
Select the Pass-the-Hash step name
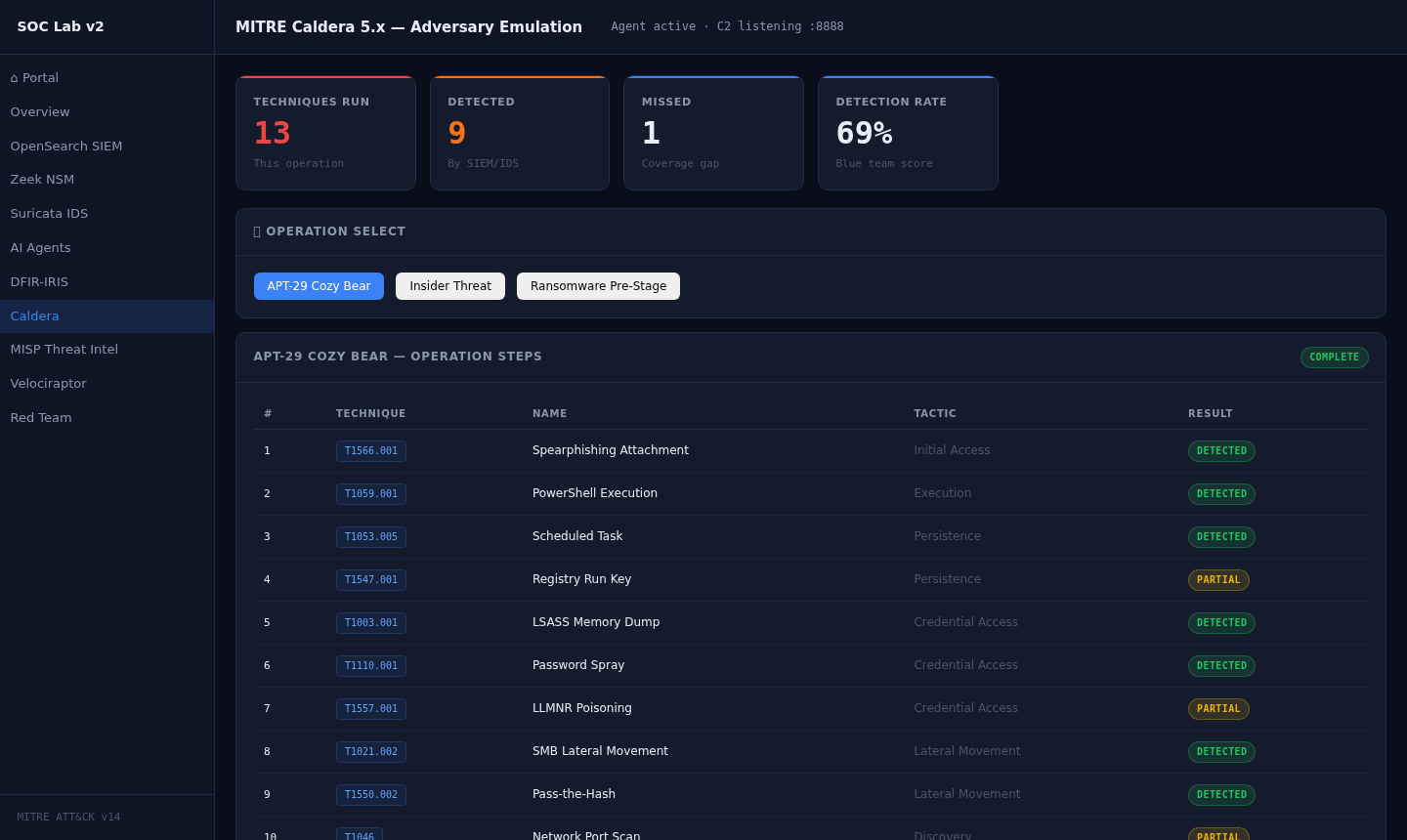coord(575,794)
